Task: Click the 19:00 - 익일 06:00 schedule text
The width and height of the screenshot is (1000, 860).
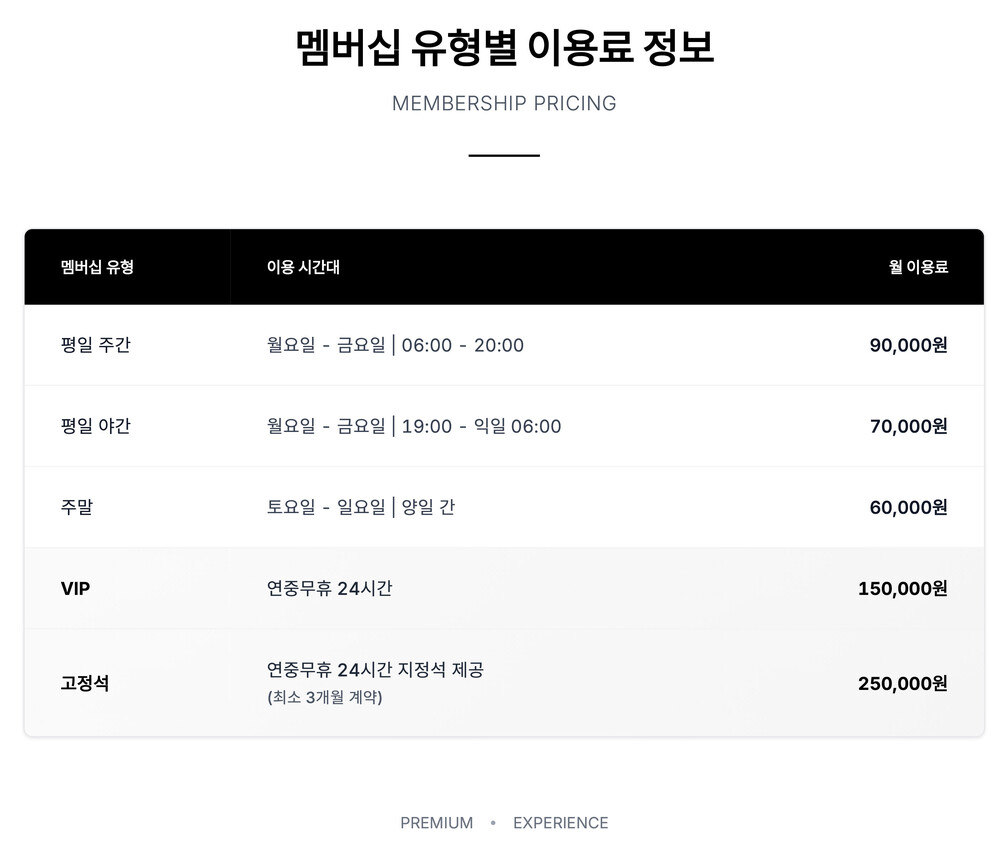Action: tap(481, 426)
